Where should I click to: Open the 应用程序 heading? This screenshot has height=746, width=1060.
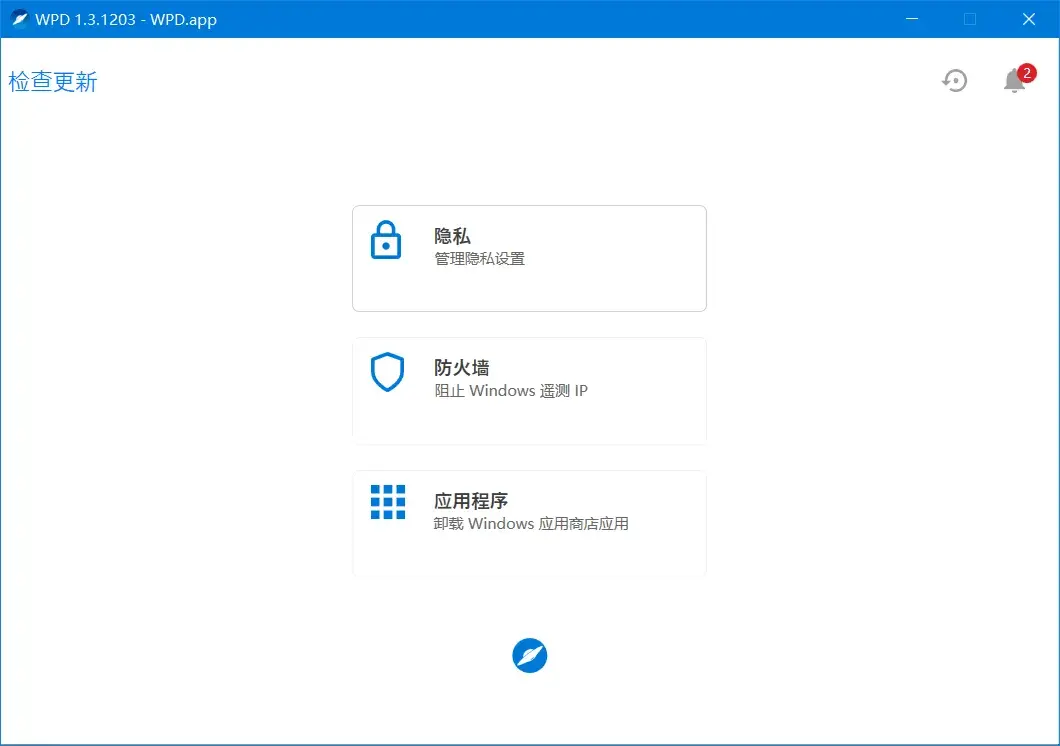click(471, 501)
